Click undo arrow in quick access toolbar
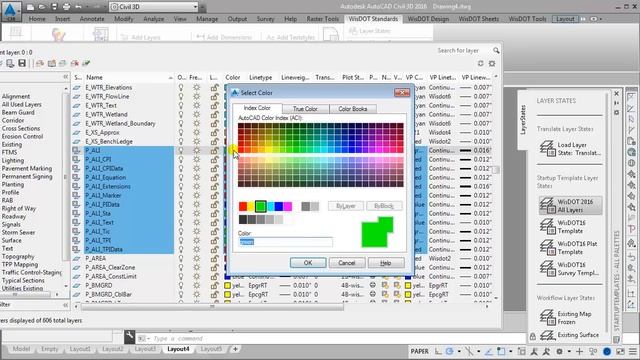Image resolution: width=640 pixels, height=360 pixels. click(78, 7)
